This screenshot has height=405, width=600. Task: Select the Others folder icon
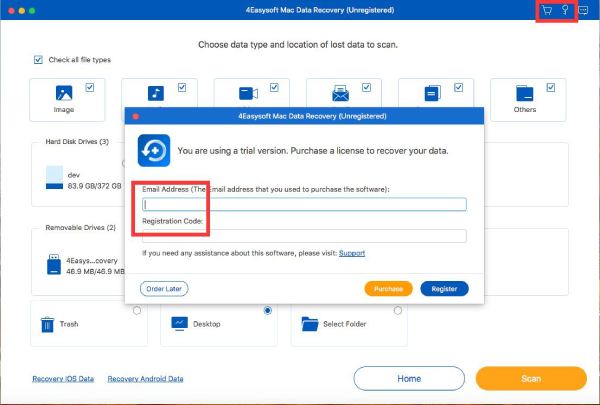pyautogui.click(x=525, y=93)
